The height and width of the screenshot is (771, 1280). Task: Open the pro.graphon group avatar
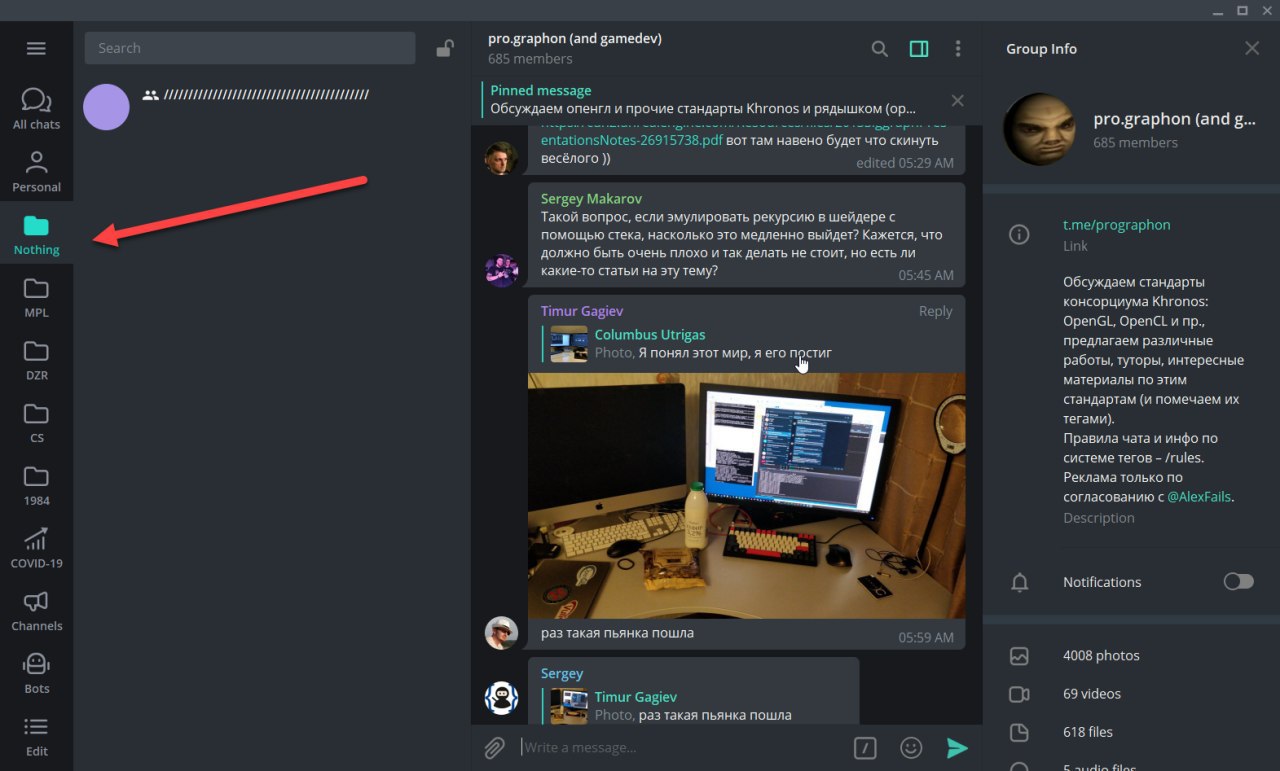pyautogui.click(x=1039, y=129)
